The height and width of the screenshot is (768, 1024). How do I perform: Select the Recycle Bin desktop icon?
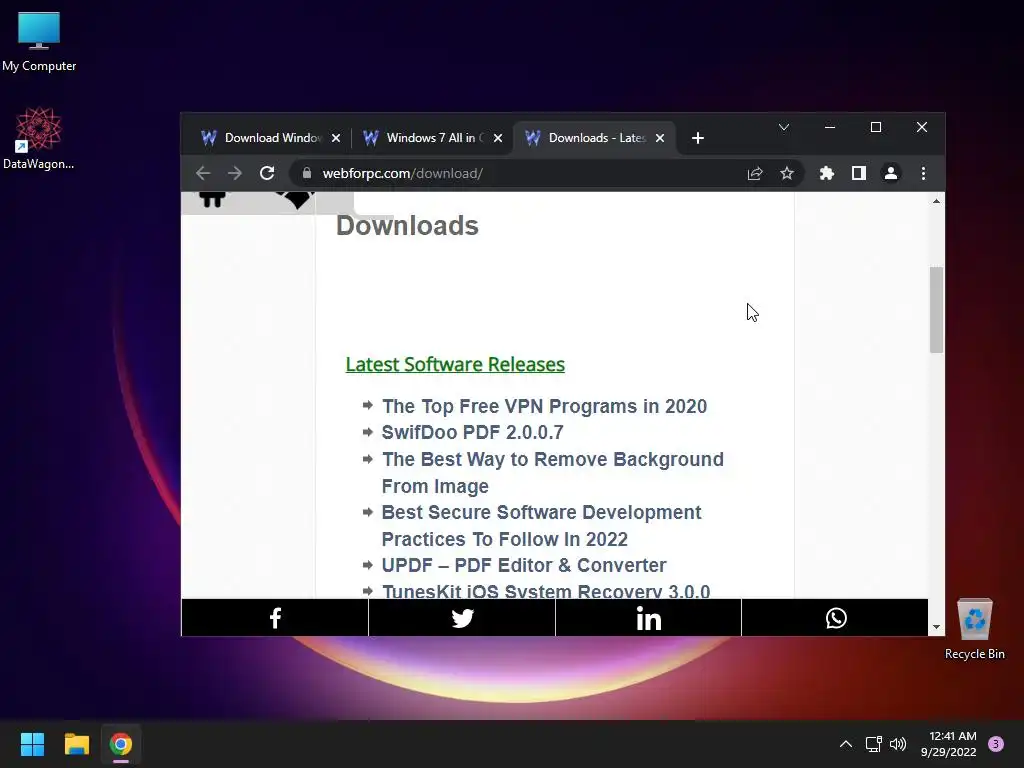click(974, 629)
